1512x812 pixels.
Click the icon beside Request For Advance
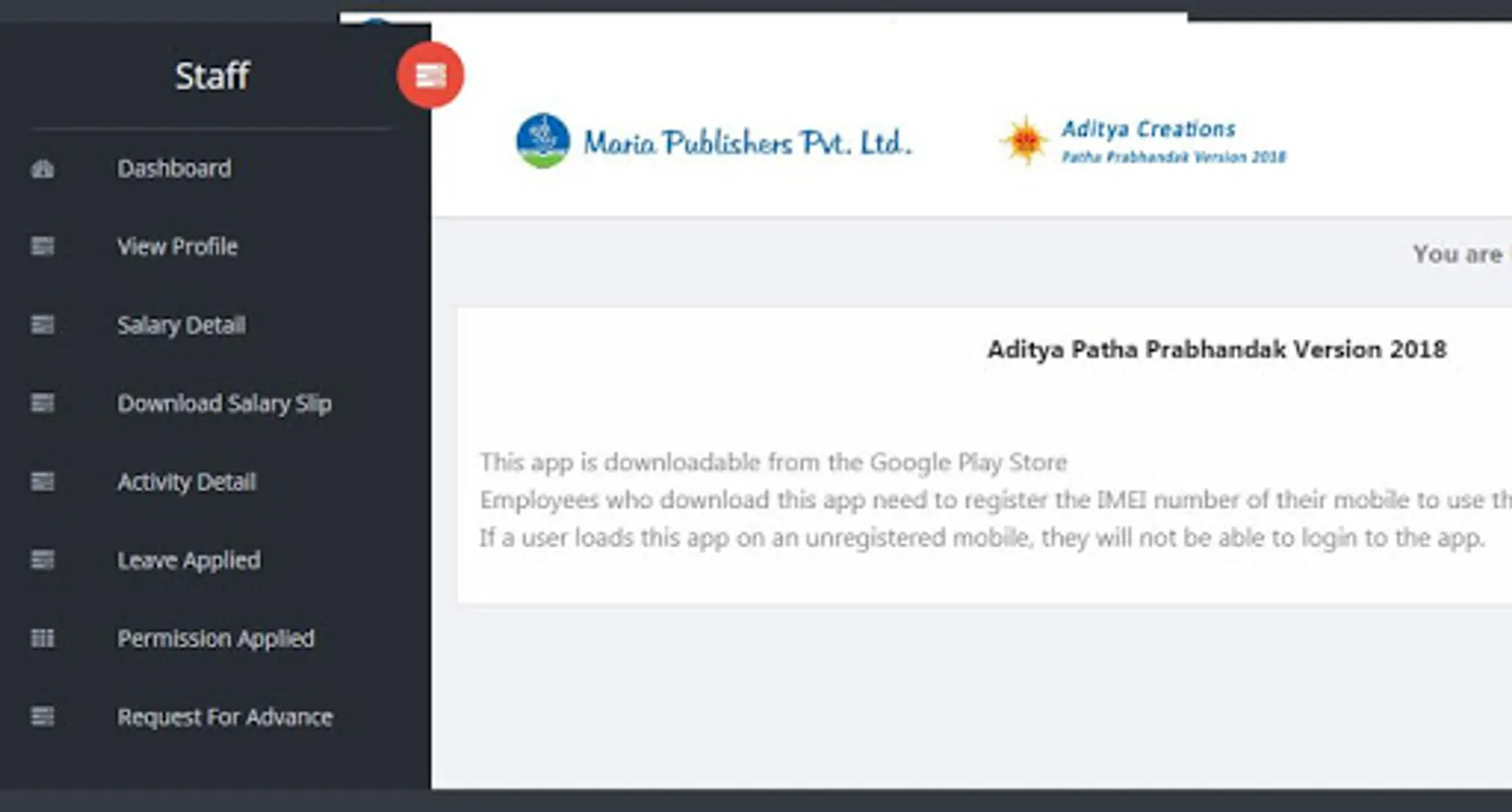pyautogui.click(x=42, y=717)
